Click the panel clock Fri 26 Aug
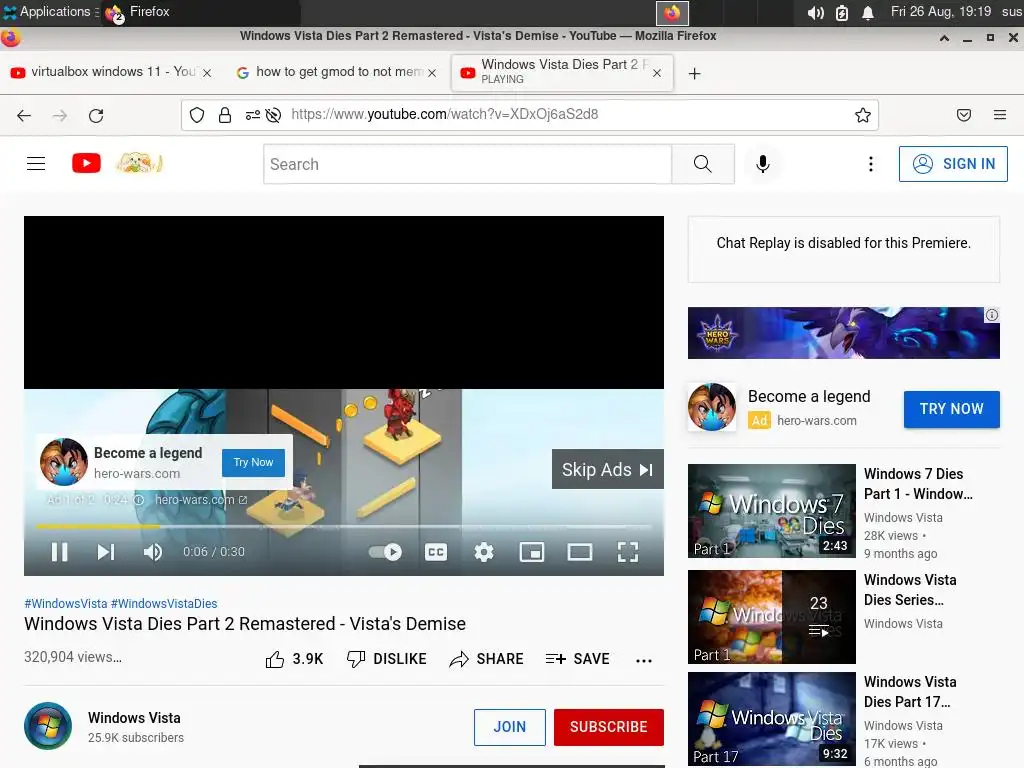This screenshot has width=1024, height=768. click(941, 12)
